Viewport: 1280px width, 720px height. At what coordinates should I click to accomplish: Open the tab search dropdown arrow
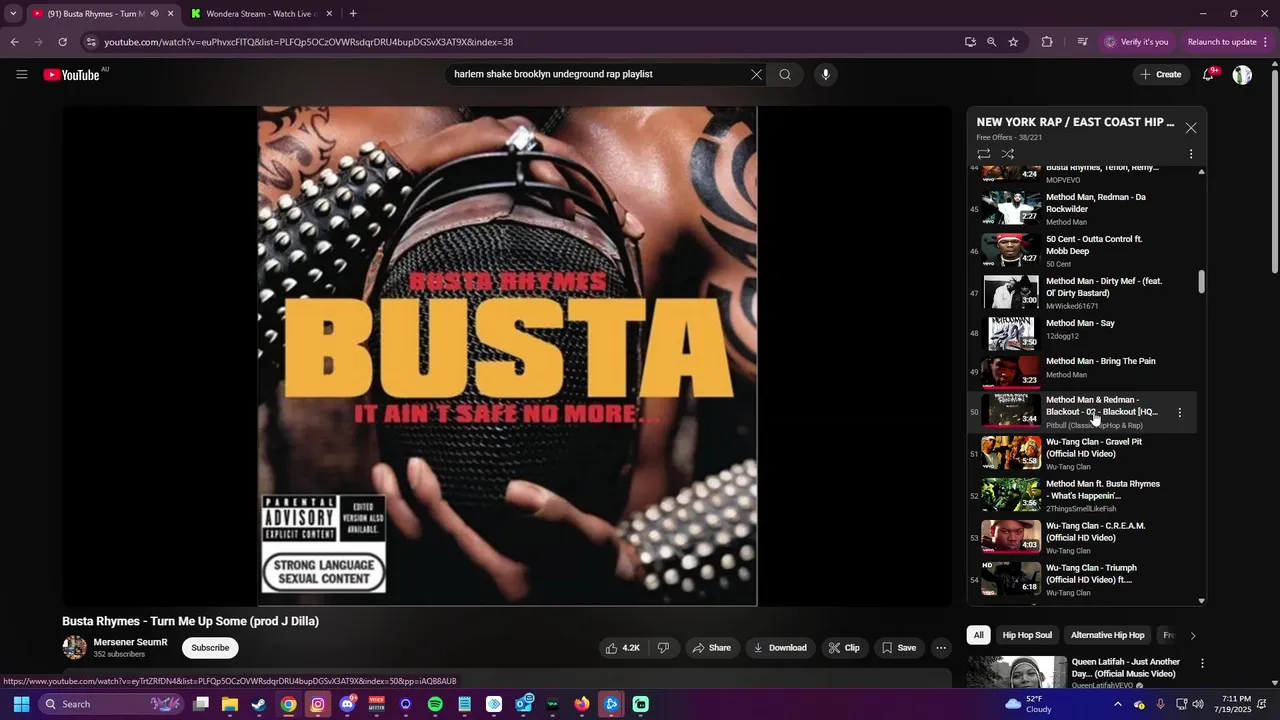[x=13, y=14]
